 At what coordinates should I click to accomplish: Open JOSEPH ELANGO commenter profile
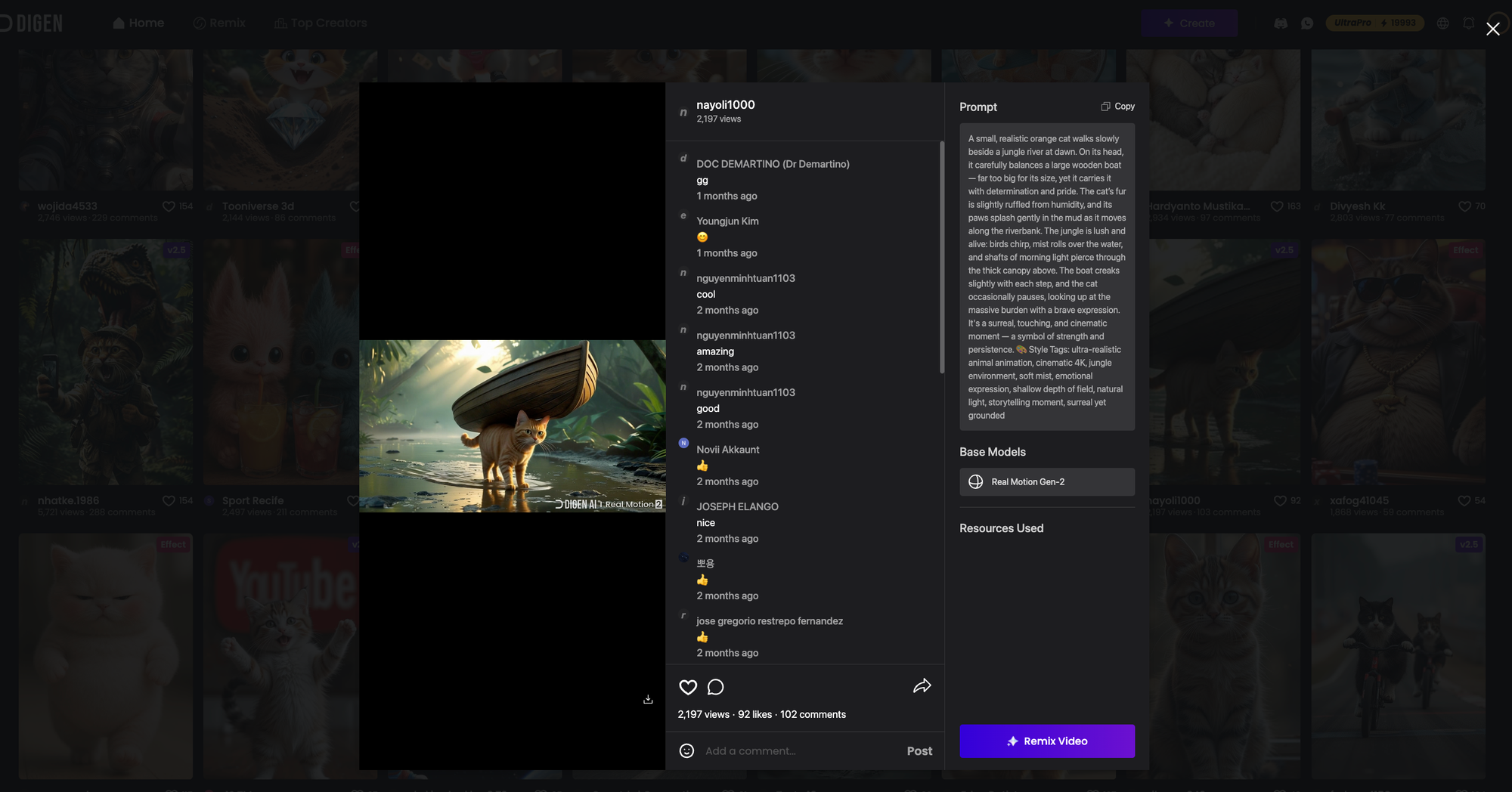coord(737,507)
